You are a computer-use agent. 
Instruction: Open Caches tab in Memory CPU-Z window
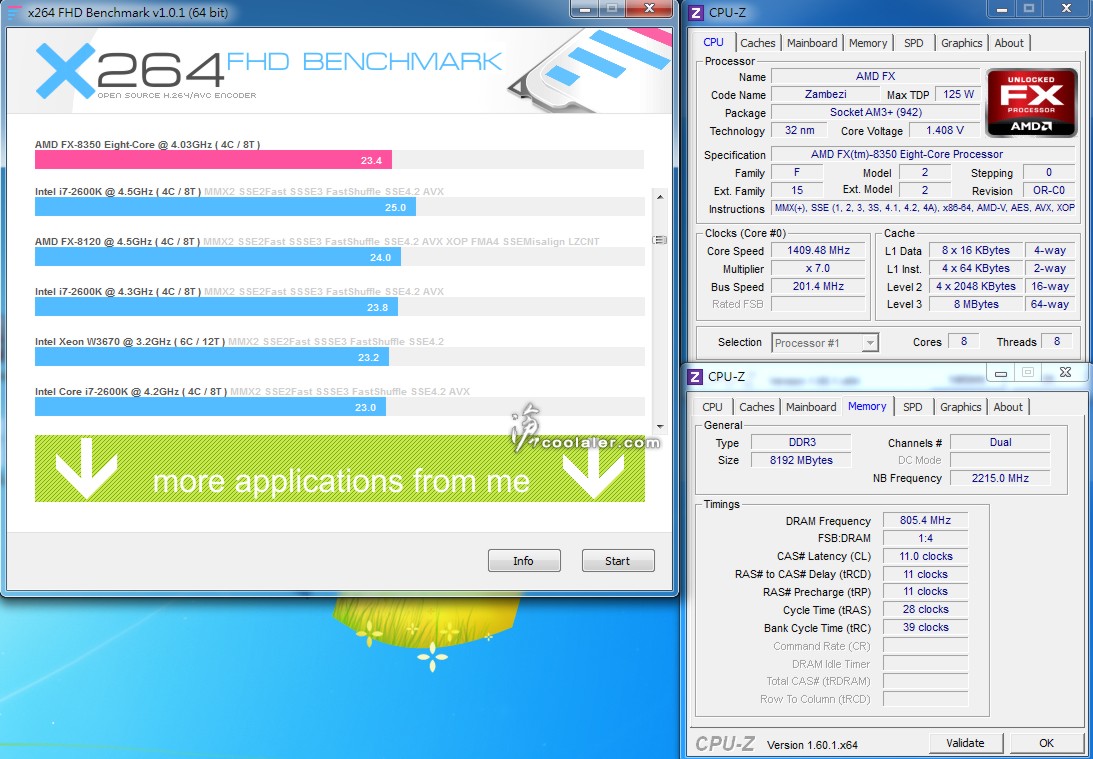pos(756,407)
